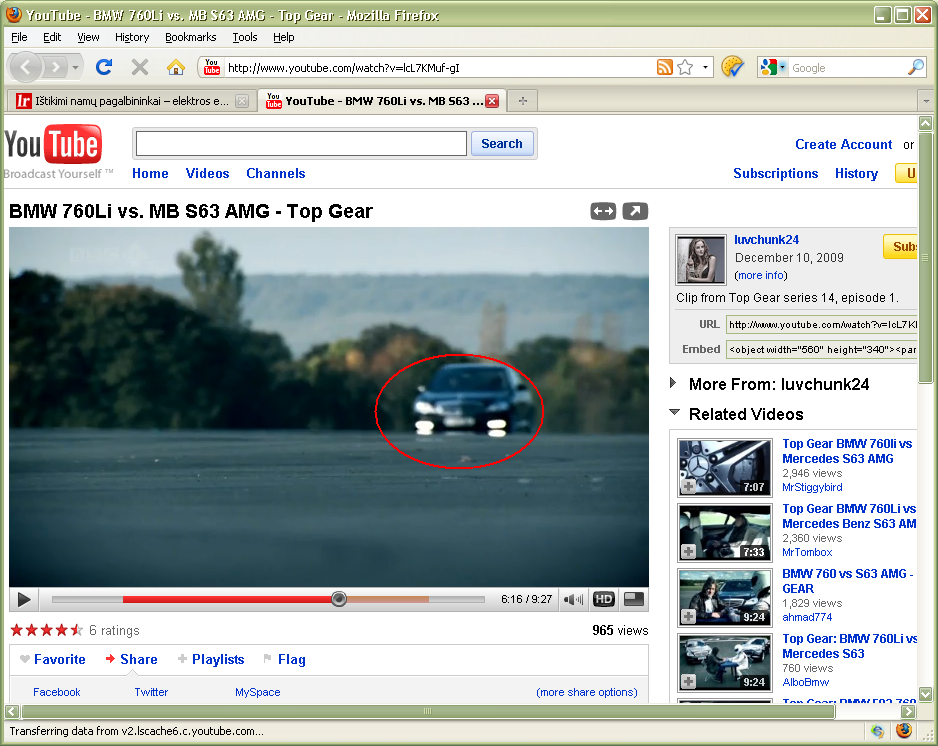Toggle wide player mode icon
The height and width of the screenshot is (746, 938).
(x=603, y=211)
